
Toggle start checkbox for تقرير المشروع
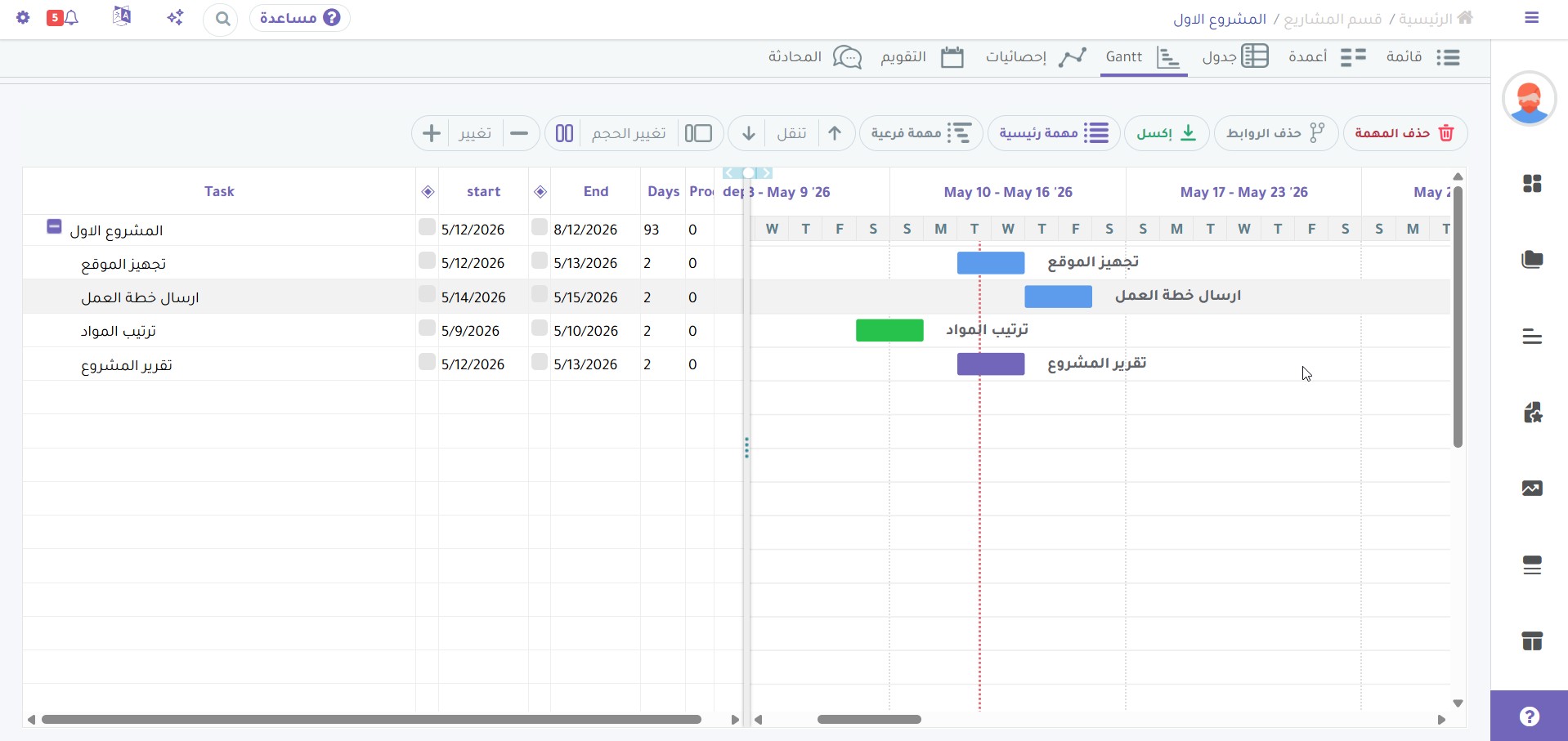[427, 361]
